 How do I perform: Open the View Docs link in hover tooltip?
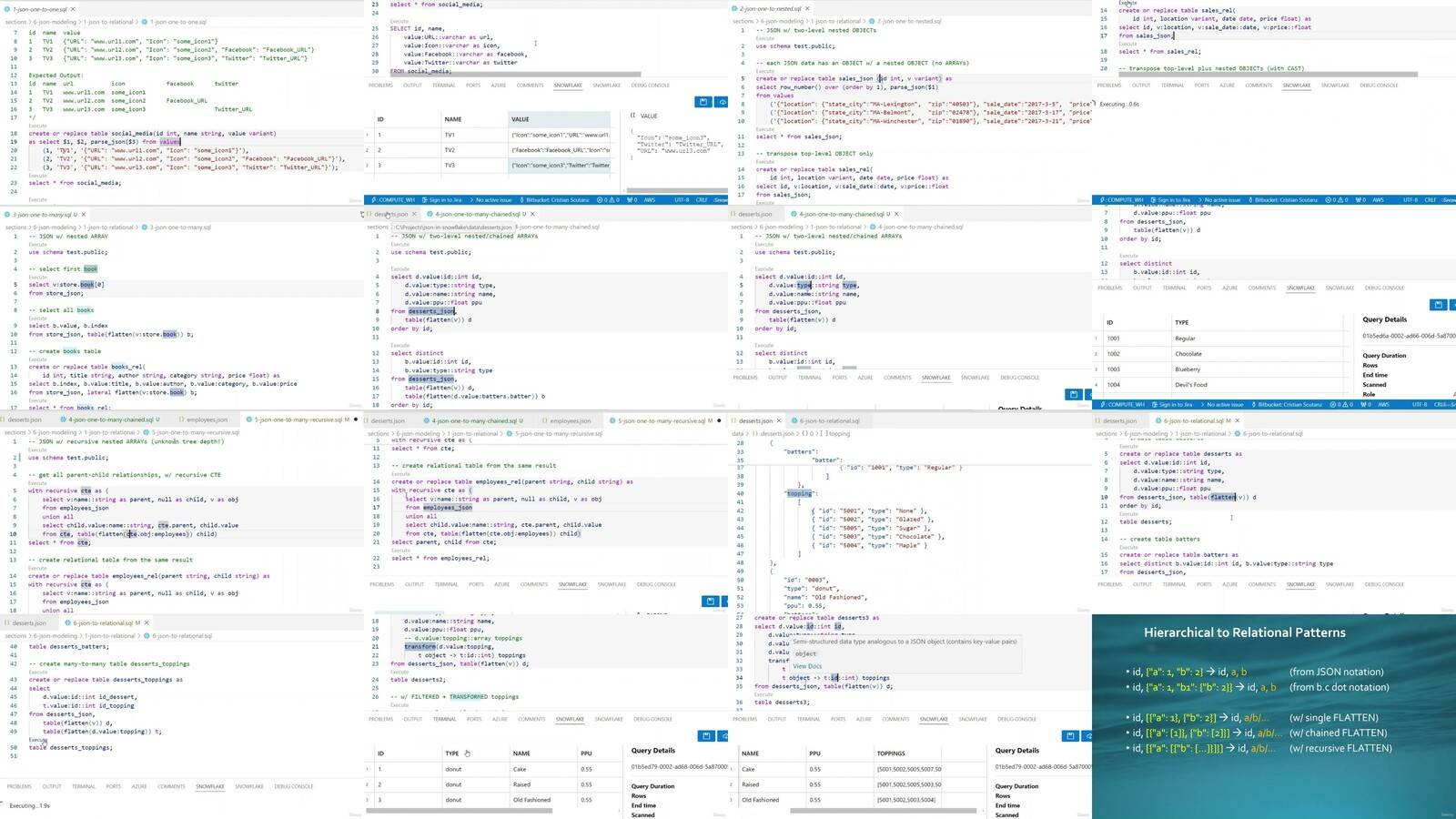807,666
